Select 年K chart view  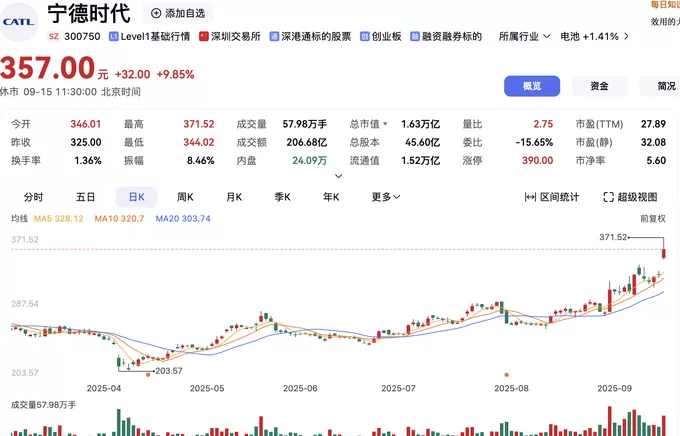tap(331, 197)
